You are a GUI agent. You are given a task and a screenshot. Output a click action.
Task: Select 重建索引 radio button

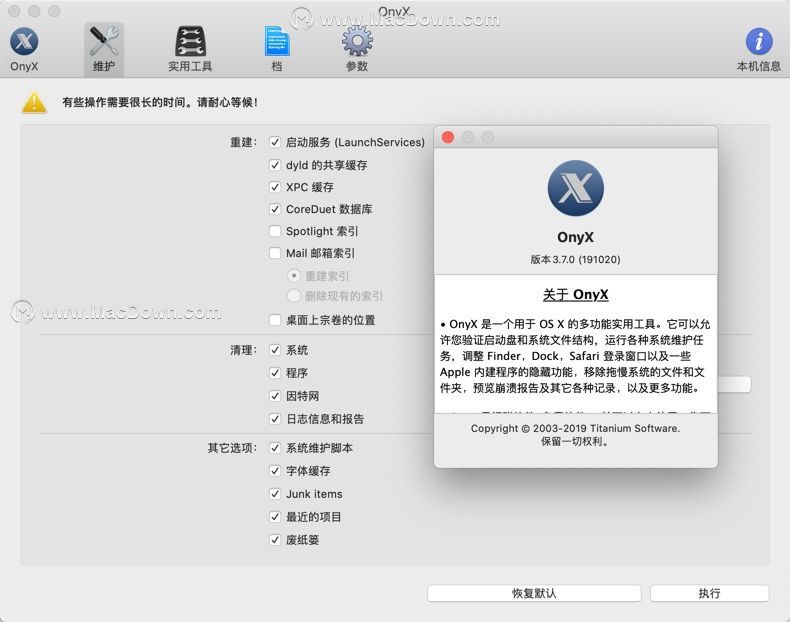coord(294,276)
